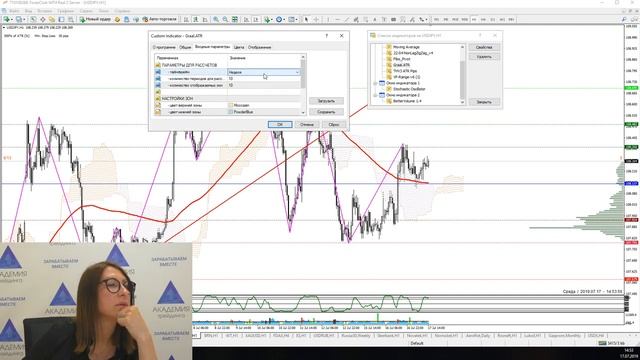Click 'Отмена' in Custom Indicator dialog
The image size is (640, 360).
[x=307, y=124]
